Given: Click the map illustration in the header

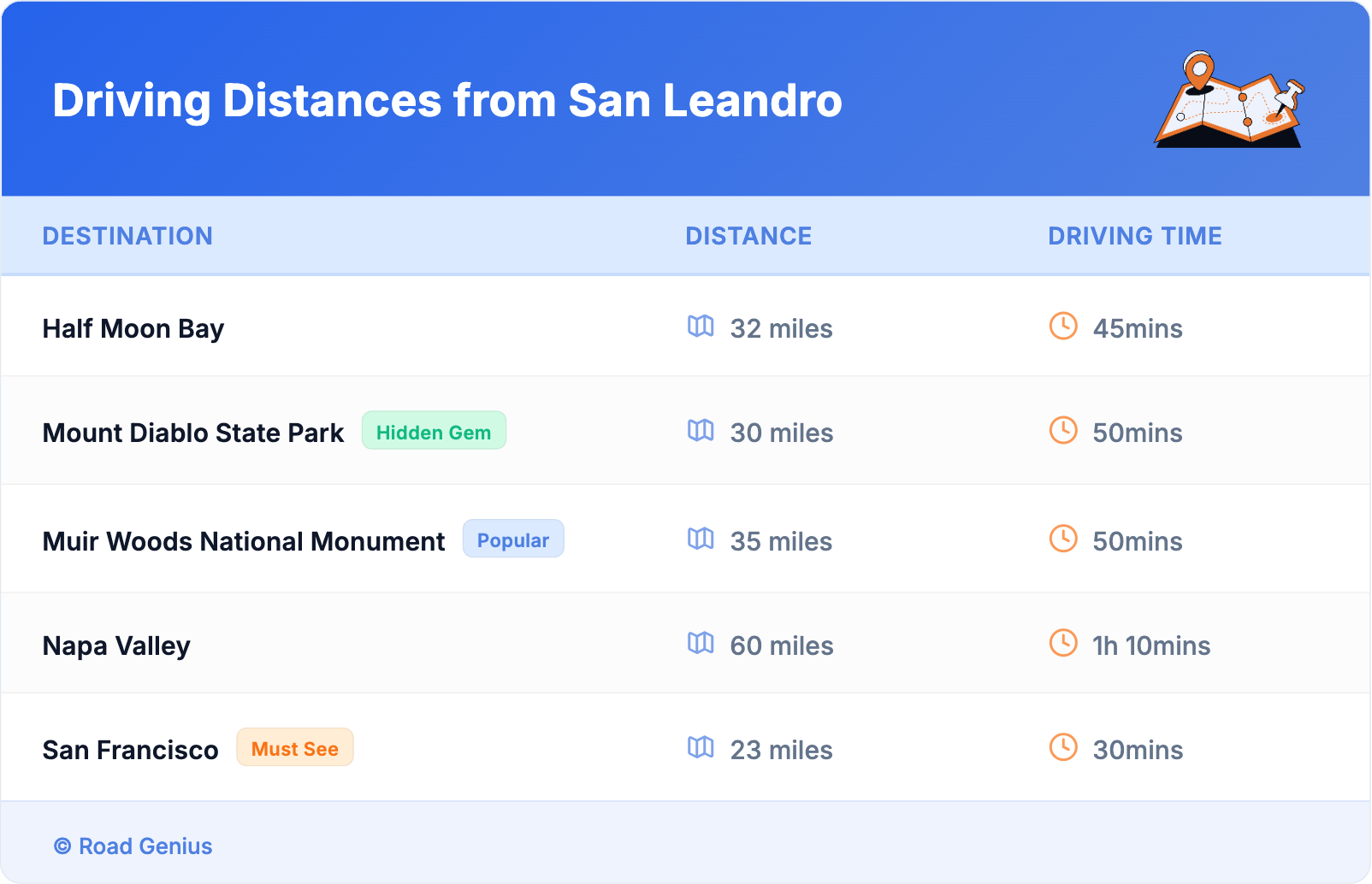Looking at the screenshot, I should pyautogui.click(x=1230, y=100).
